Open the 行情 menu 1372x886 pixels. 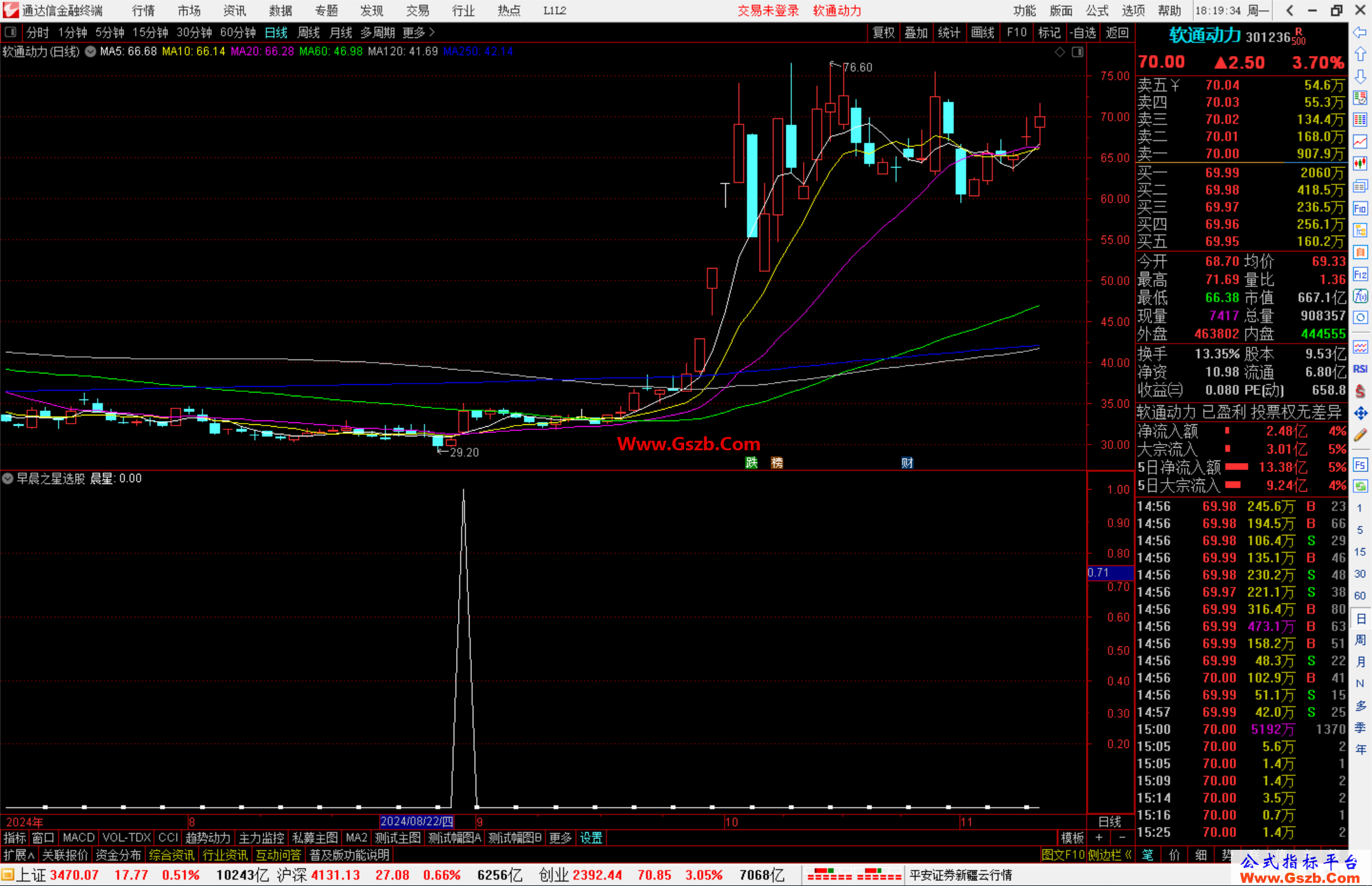[144, 11]
